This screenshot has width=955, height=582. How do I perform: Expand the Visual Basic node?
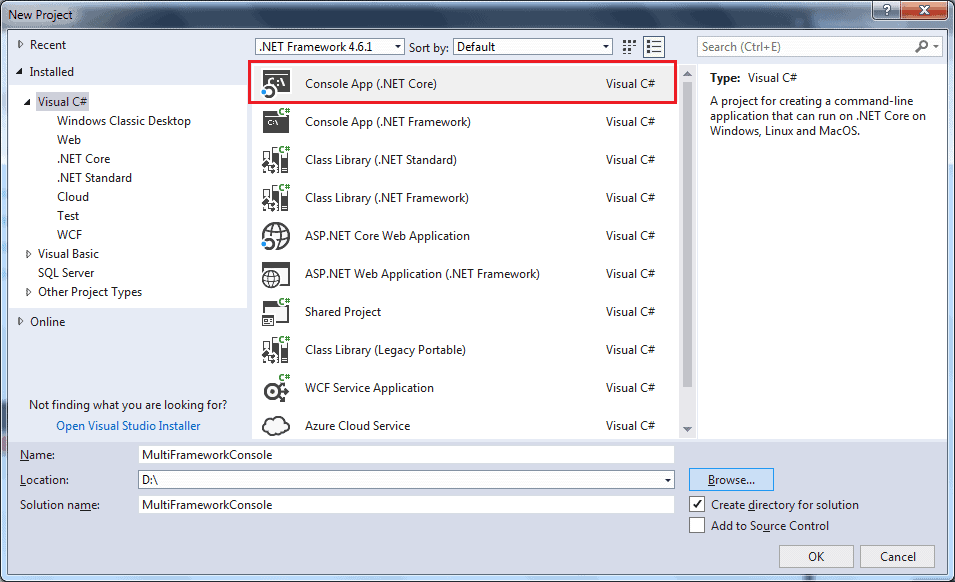tap(28, 253)
